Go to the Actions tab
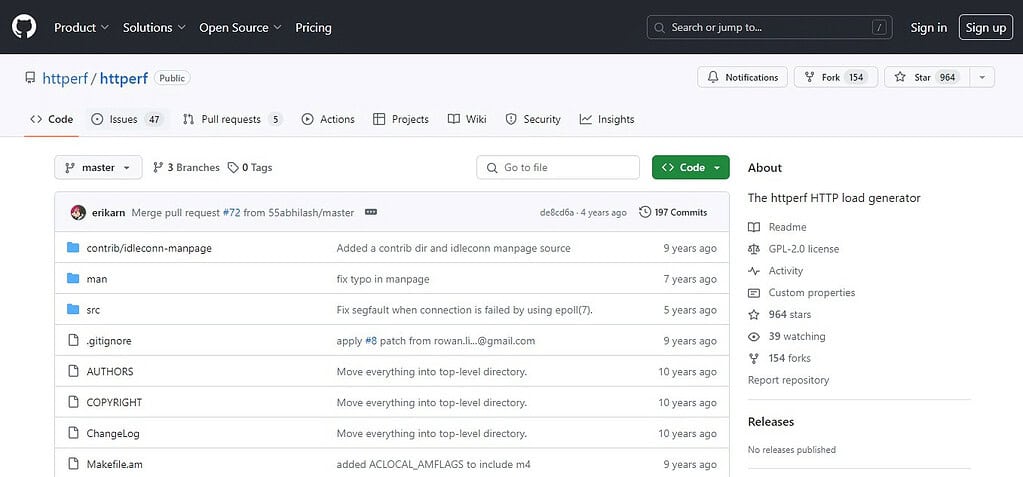The height and width of the screenshot is (477, 1023). point(328,119)
